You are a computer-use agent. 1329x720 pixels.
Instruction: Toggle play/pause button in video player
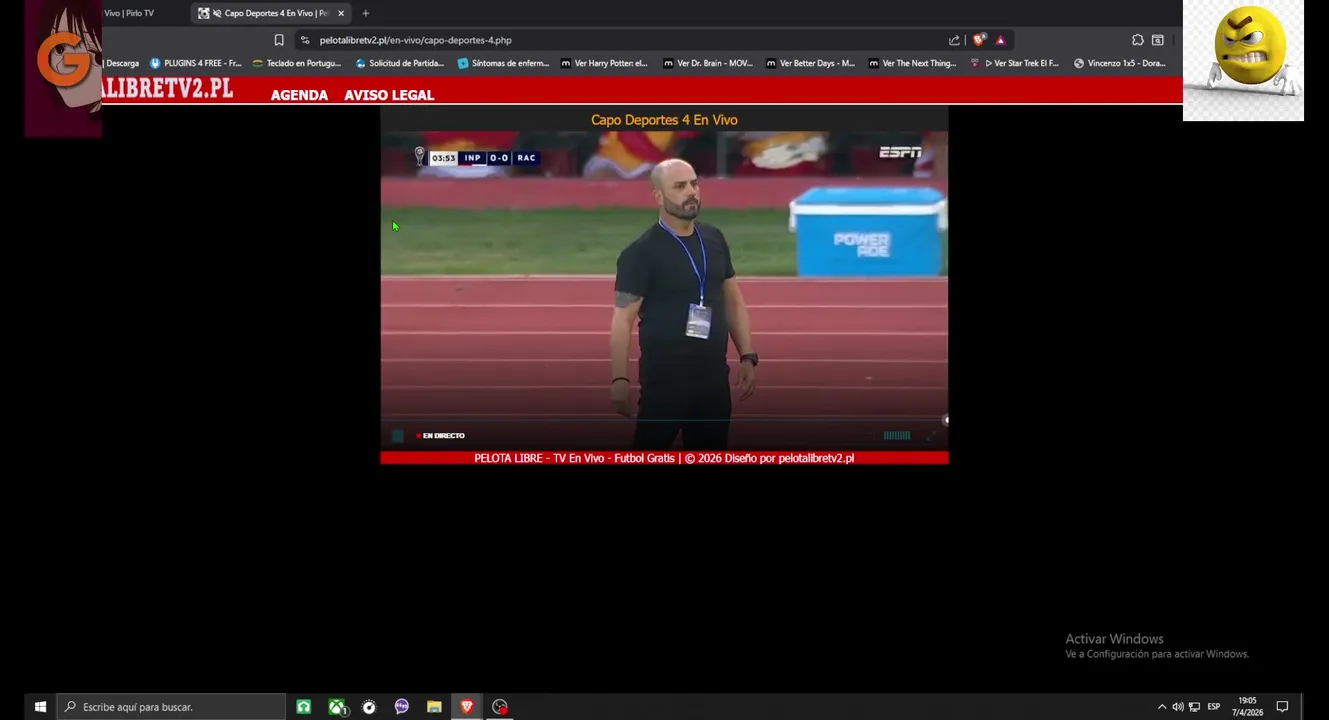coord(397,435)
